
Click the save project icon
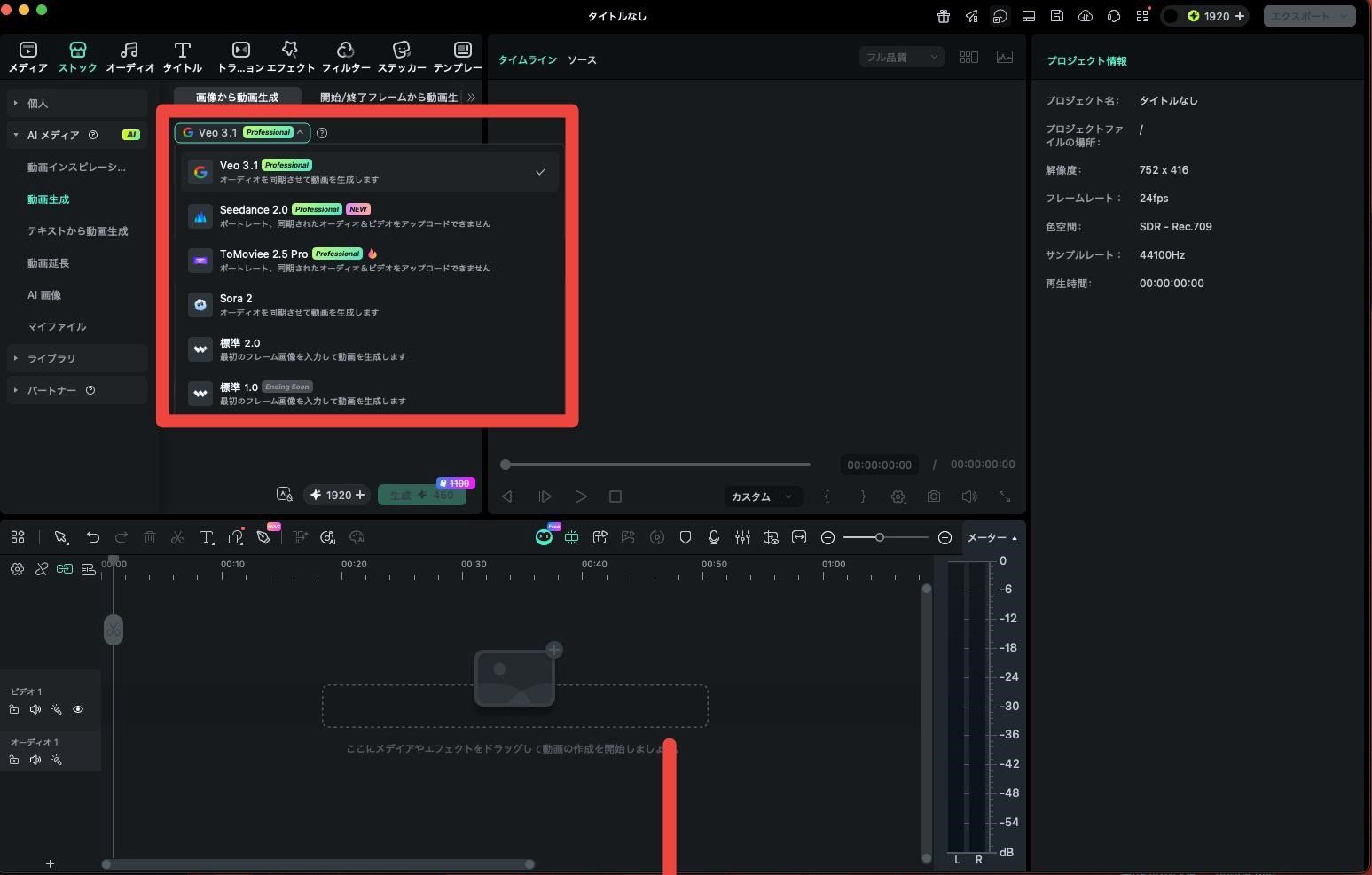point(1057,16)
